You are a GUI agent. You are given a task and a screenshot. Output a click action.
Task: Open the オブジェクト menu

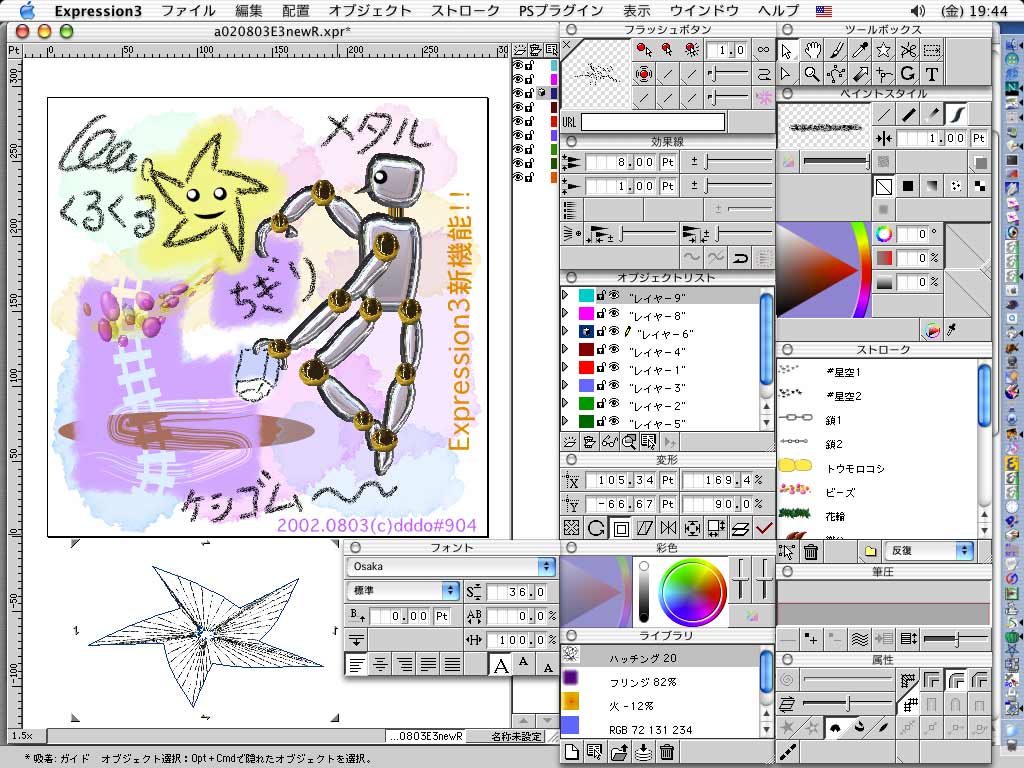(x=370, y=11)
